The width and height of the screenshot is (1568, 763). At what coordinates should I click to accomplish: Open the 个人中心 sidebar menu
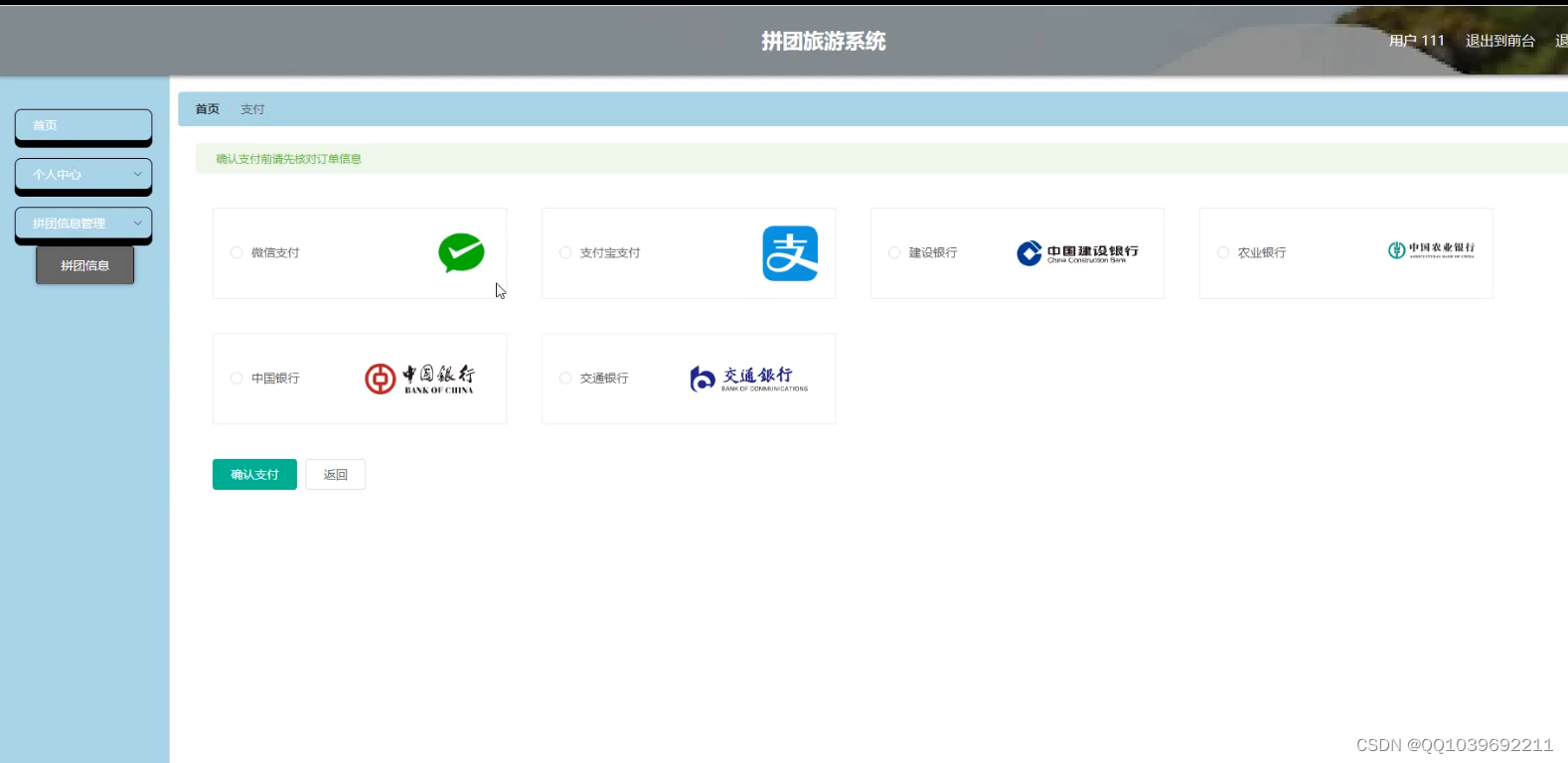point(83,175)
